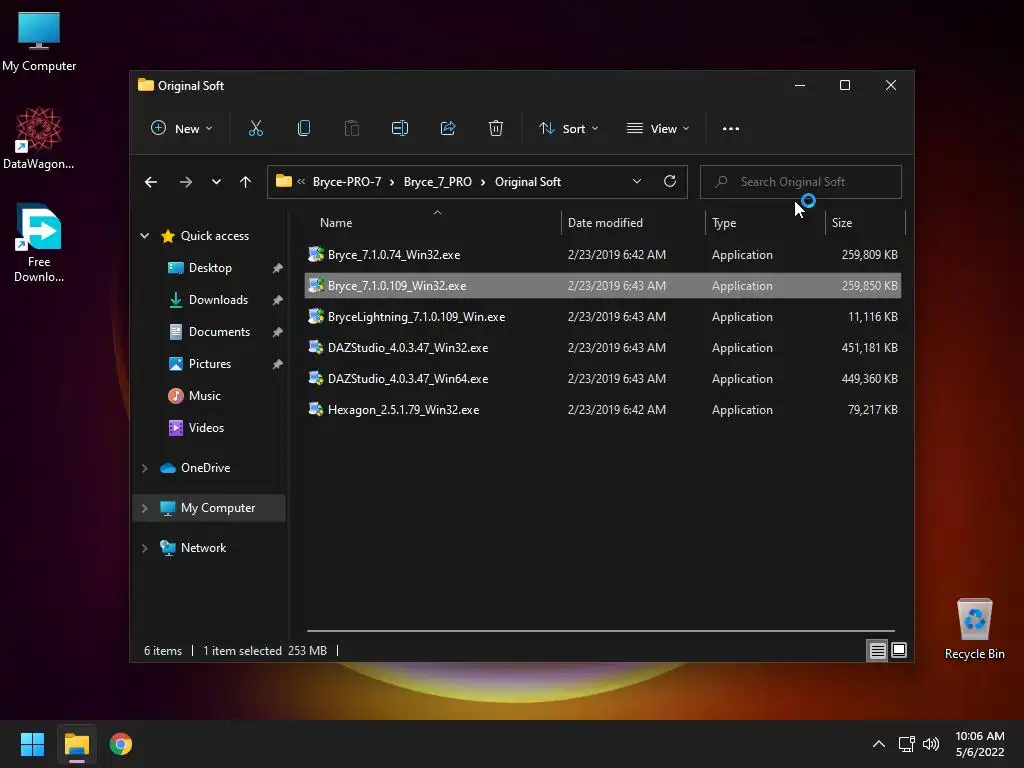
Task: Click the Copy icon in toolbar
Action: pos(304,129)
